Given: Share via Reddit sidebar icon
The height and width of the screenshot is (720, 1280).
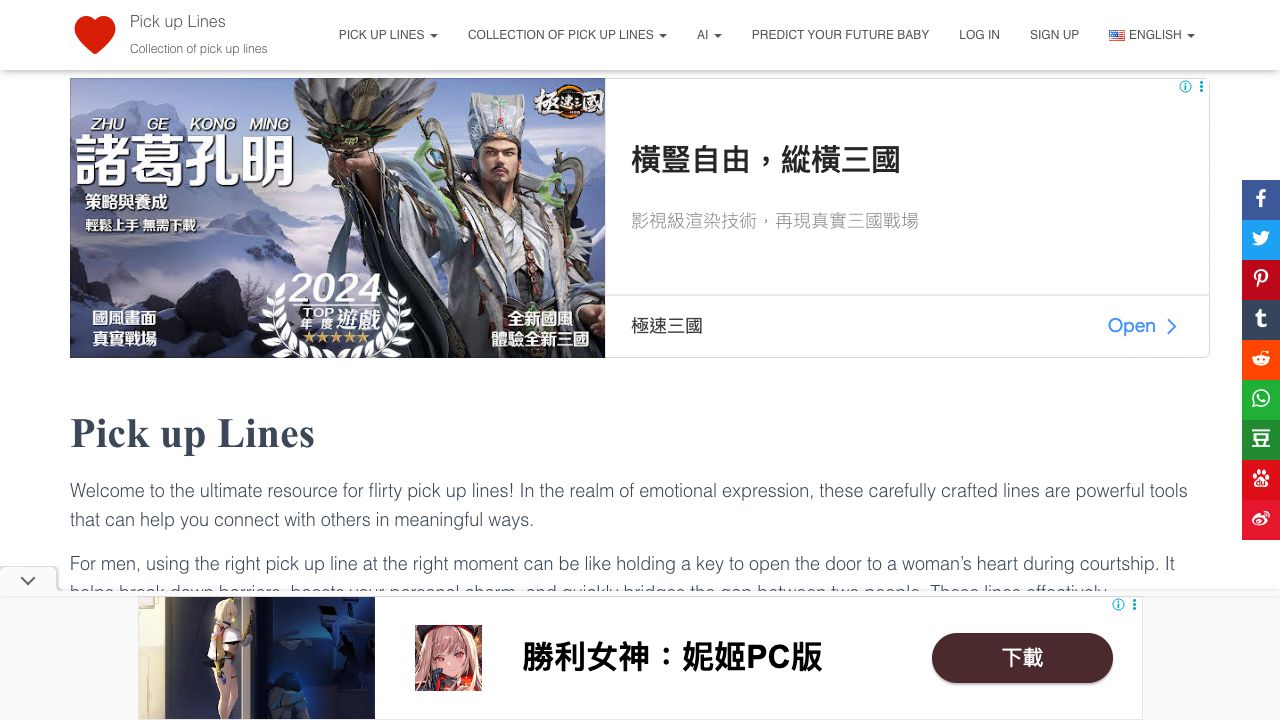Looking at the screenshot, I should (x=1261, y=359).
